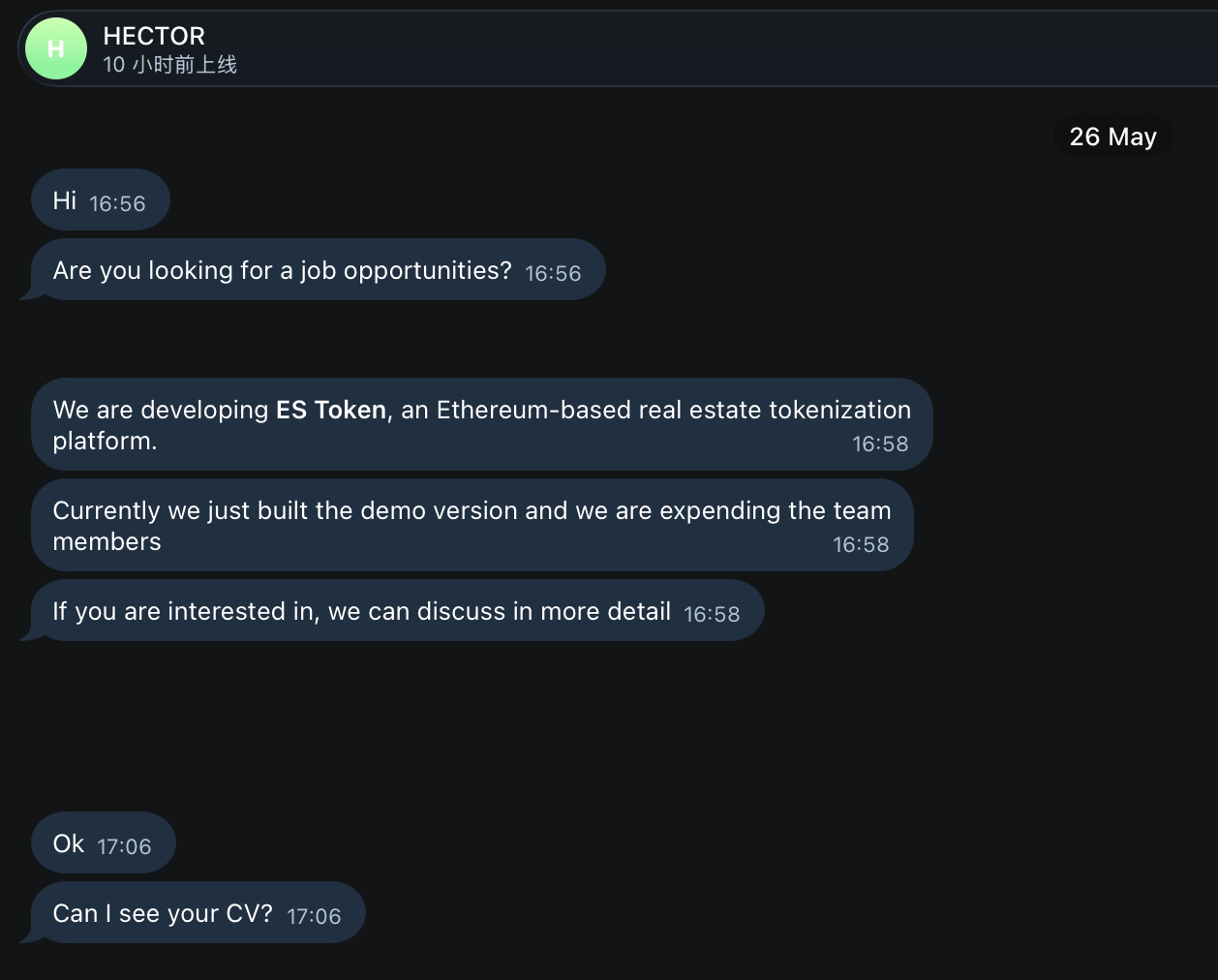Image resolution: width=1218 pixels, height=980 pixels.
Task: Select the "Currently we just built the demo" message
Action: tap(472, 525)
